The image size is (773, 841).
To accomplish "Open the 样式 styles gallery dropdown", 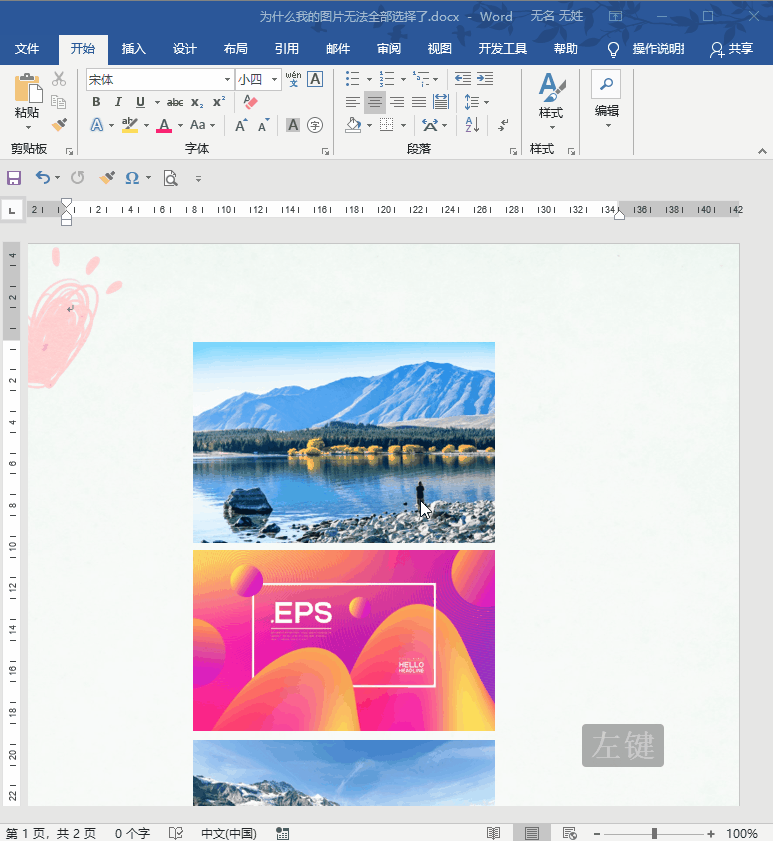I will click(x=551, y=100).
